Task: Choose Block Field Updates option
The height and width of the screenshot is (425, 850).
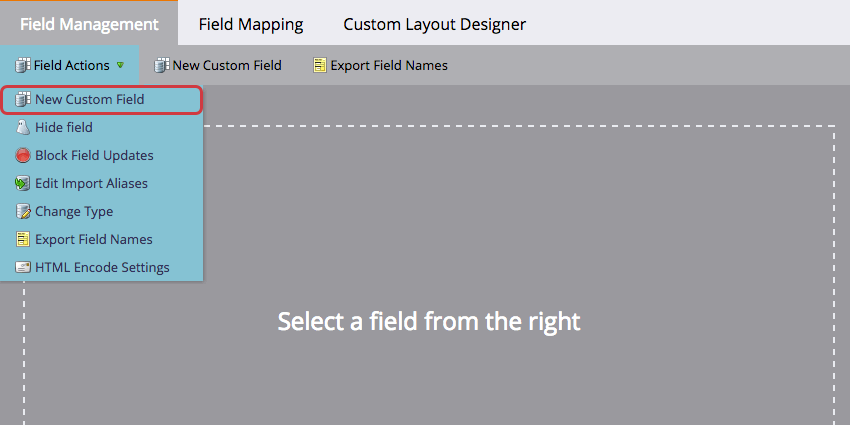Action: pyautogui.click(x=101, y=156)
